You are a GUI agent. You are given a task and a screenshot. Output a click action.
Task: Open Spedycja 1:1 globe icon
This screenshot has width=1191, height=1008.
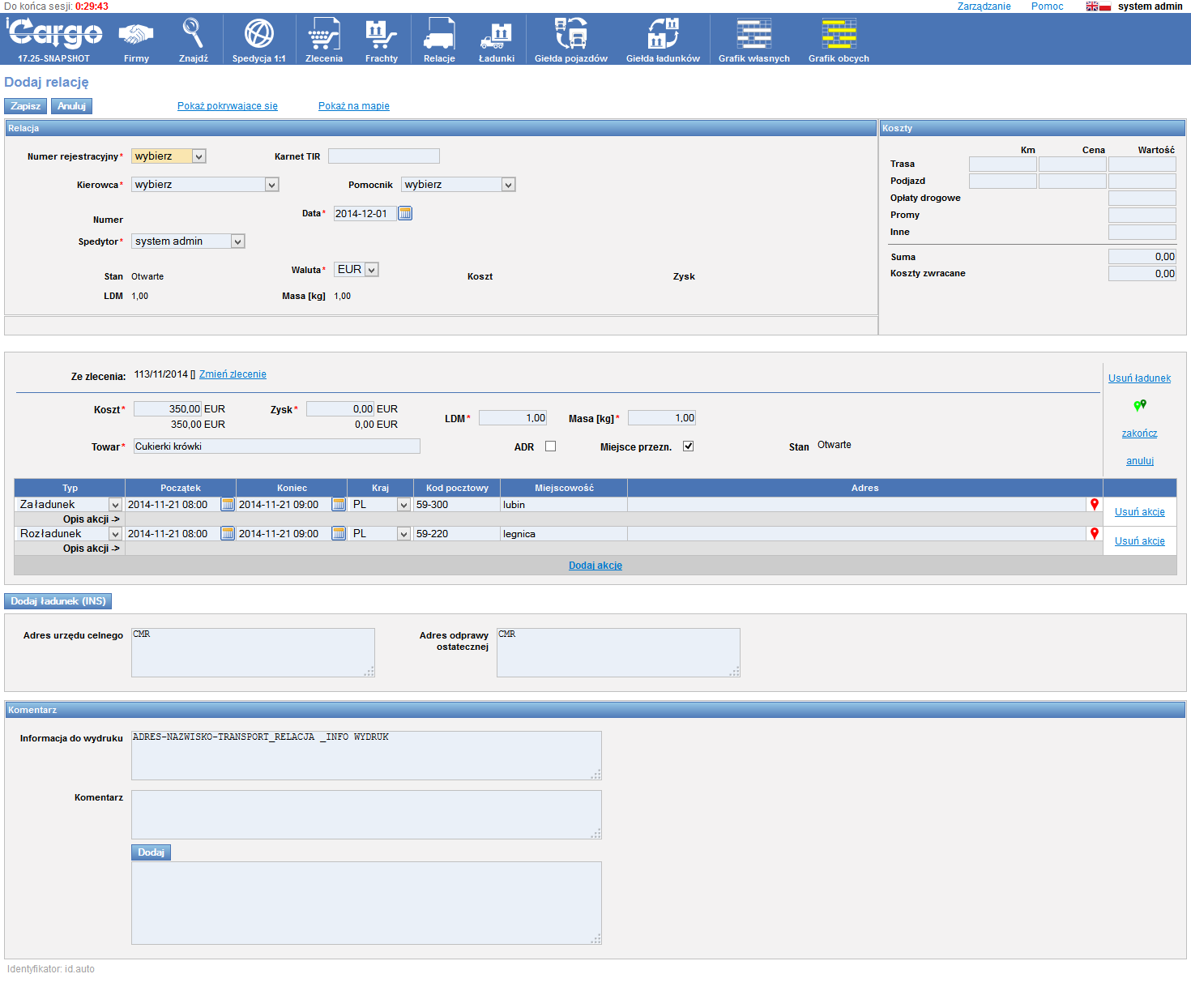click(259, 34)
